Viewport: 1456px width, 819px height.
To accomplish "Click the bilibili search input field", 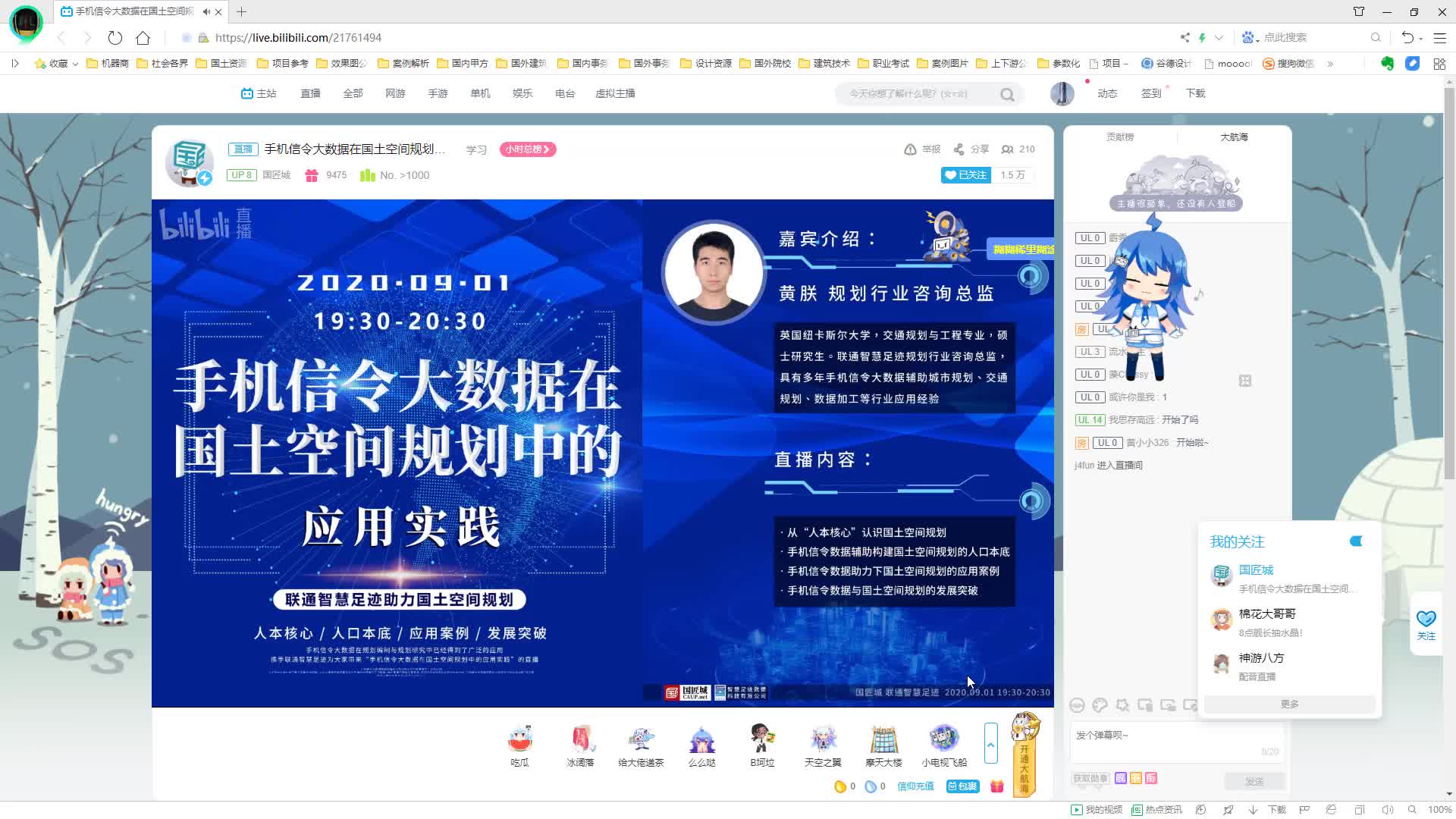I will (918, 94).
